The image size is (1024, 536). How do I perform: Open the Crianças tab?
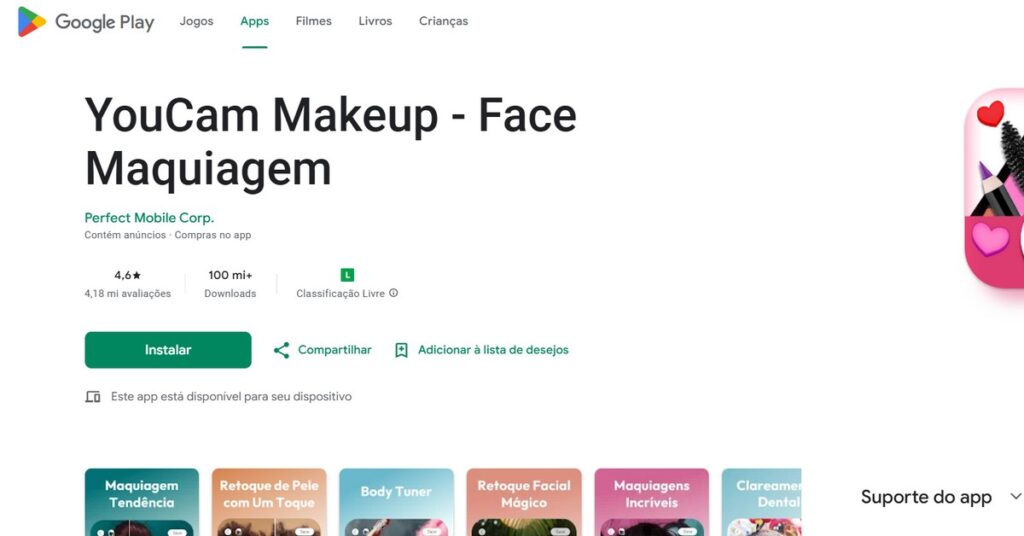pos(443,21)
